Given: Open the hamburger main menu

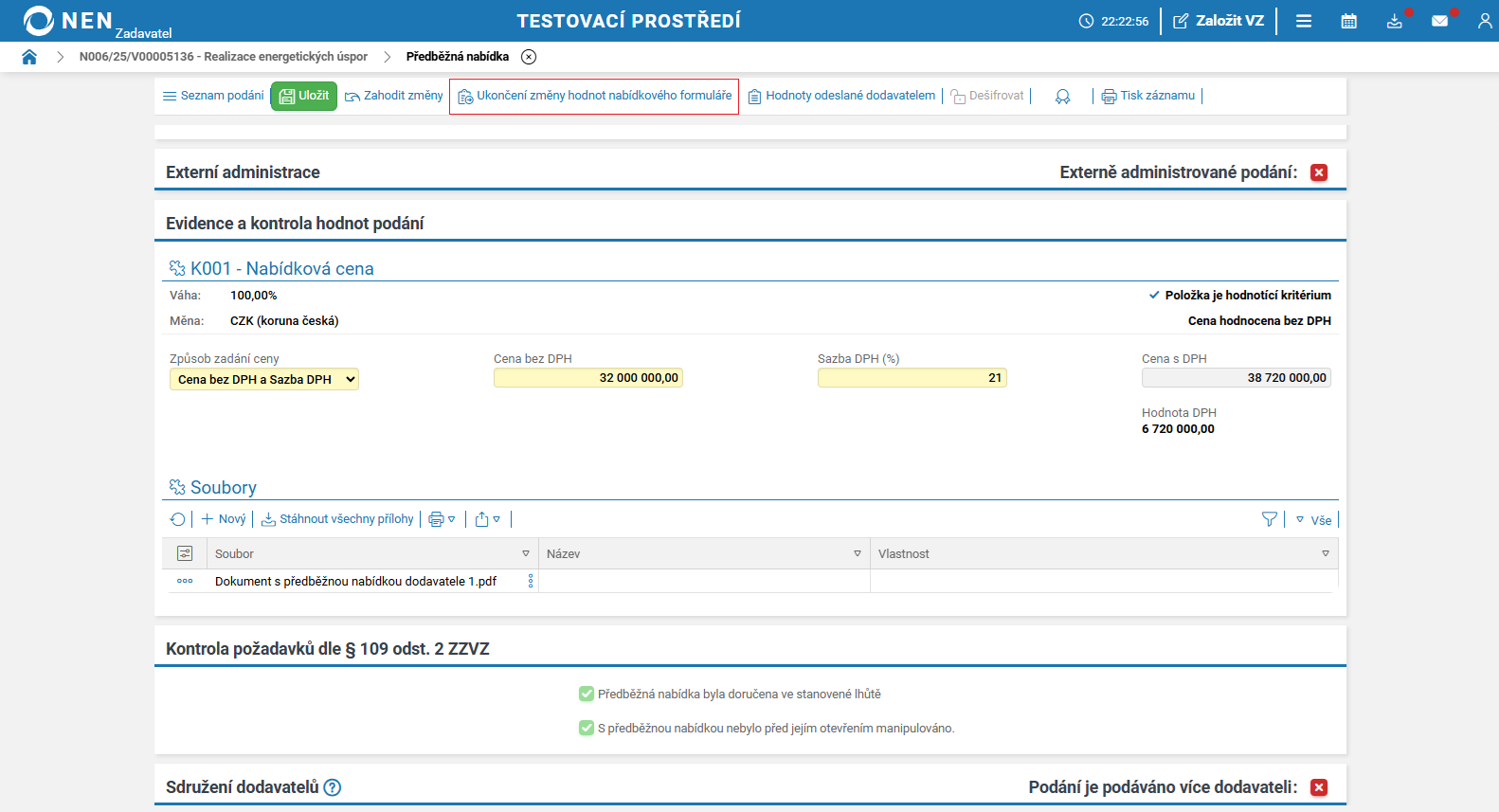Looking at the screenshot, I should tap(1304, 21).
